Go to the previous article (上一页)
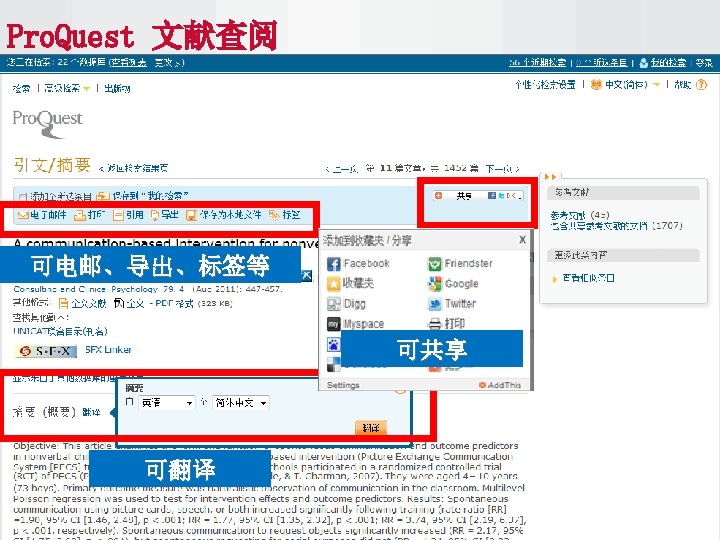Viewport: 720px width, 540px height. [x=342, y=169]
